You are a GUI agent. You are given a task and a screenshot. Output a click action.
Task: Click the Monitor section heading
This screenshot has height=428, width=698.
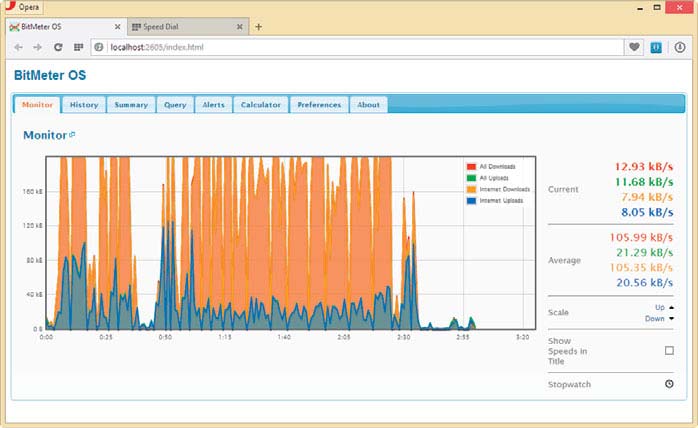tap(45, 135)
